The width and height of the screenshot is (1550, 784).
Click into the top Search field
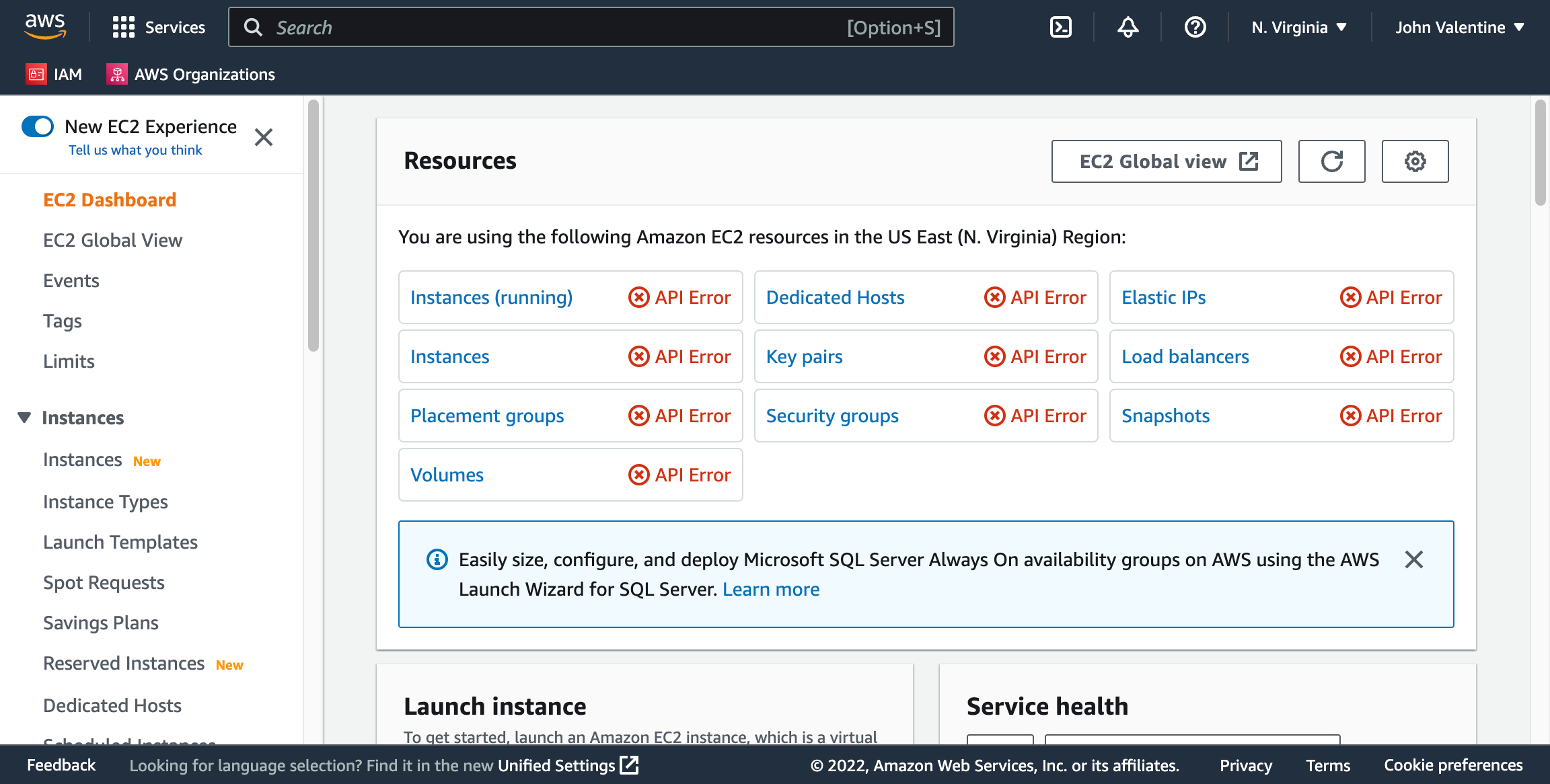[x=591, y=27]
